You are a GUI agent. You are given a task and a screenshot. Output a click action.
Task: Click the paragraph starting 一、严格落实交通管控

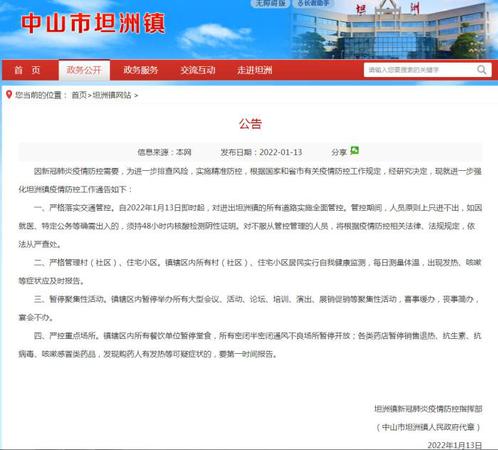(x=250, y=226)
